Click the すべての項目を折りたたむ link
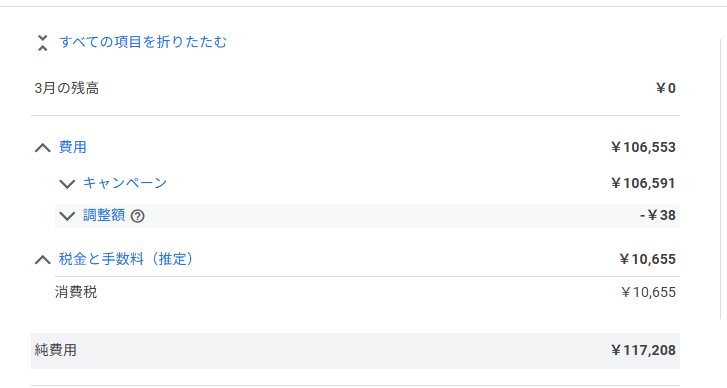This screenshot has height=388, width=727. point(143,42)
